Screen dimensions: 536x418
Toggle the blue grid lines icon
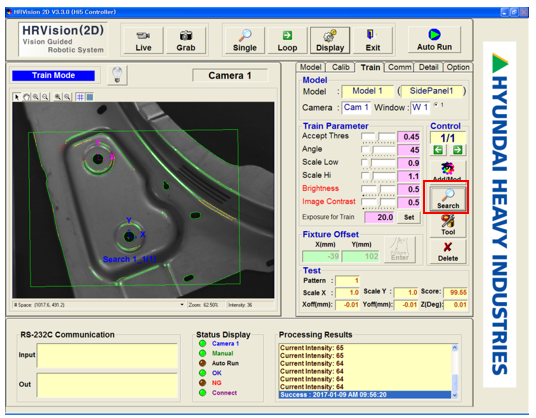80,97
